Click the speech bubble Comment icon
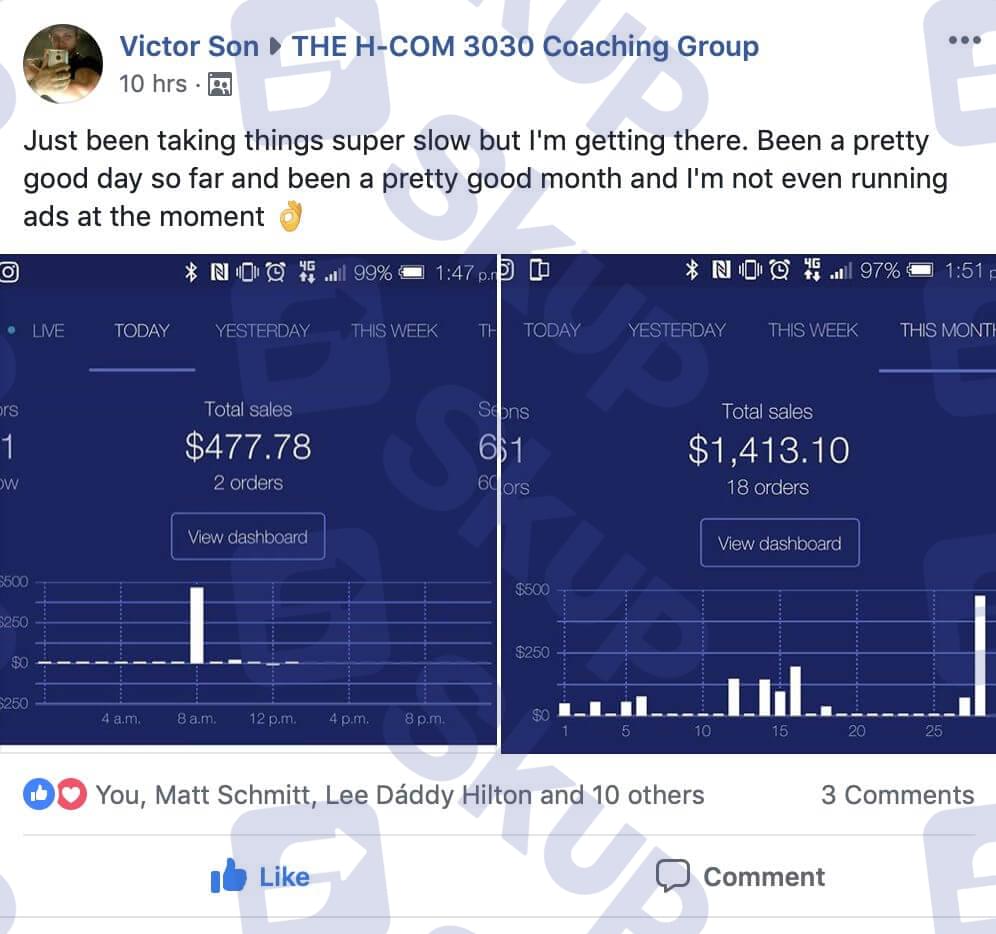Viewport: 996px width, 934px height. (x=672, y=876)
